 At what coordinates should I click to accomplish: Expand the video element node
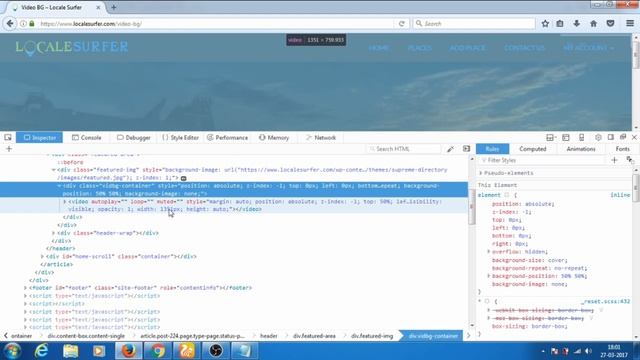click(64, 202)
